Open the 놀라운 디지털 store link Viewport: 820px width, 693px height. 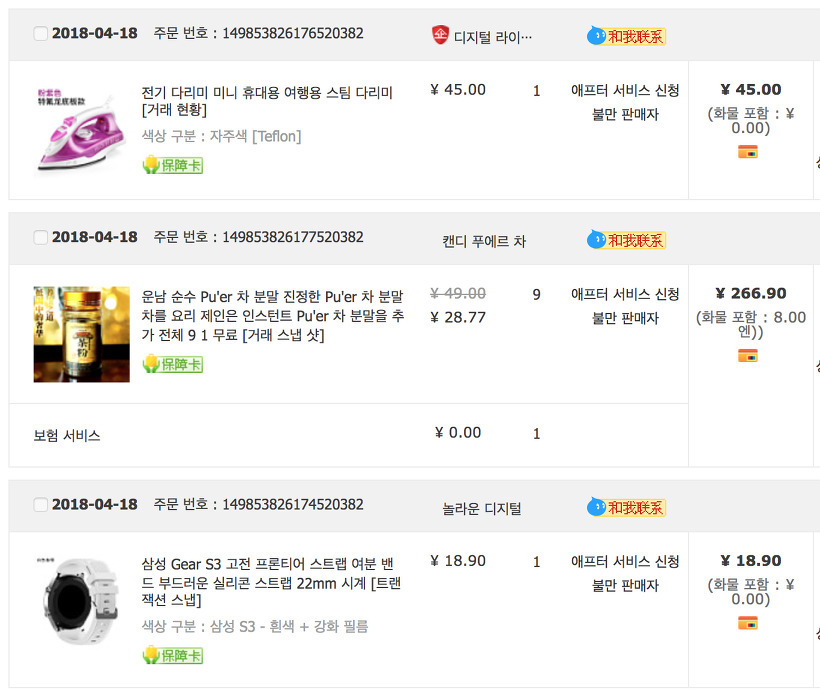482,508
